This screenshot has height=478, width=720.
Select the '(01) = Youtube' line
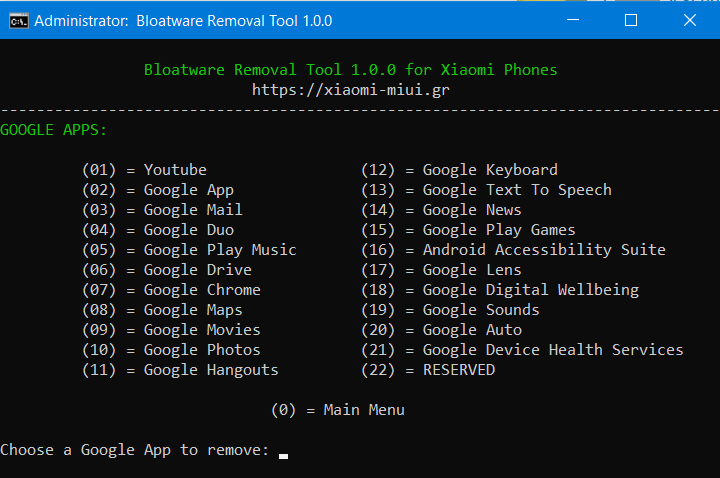(x=144, y=170)
